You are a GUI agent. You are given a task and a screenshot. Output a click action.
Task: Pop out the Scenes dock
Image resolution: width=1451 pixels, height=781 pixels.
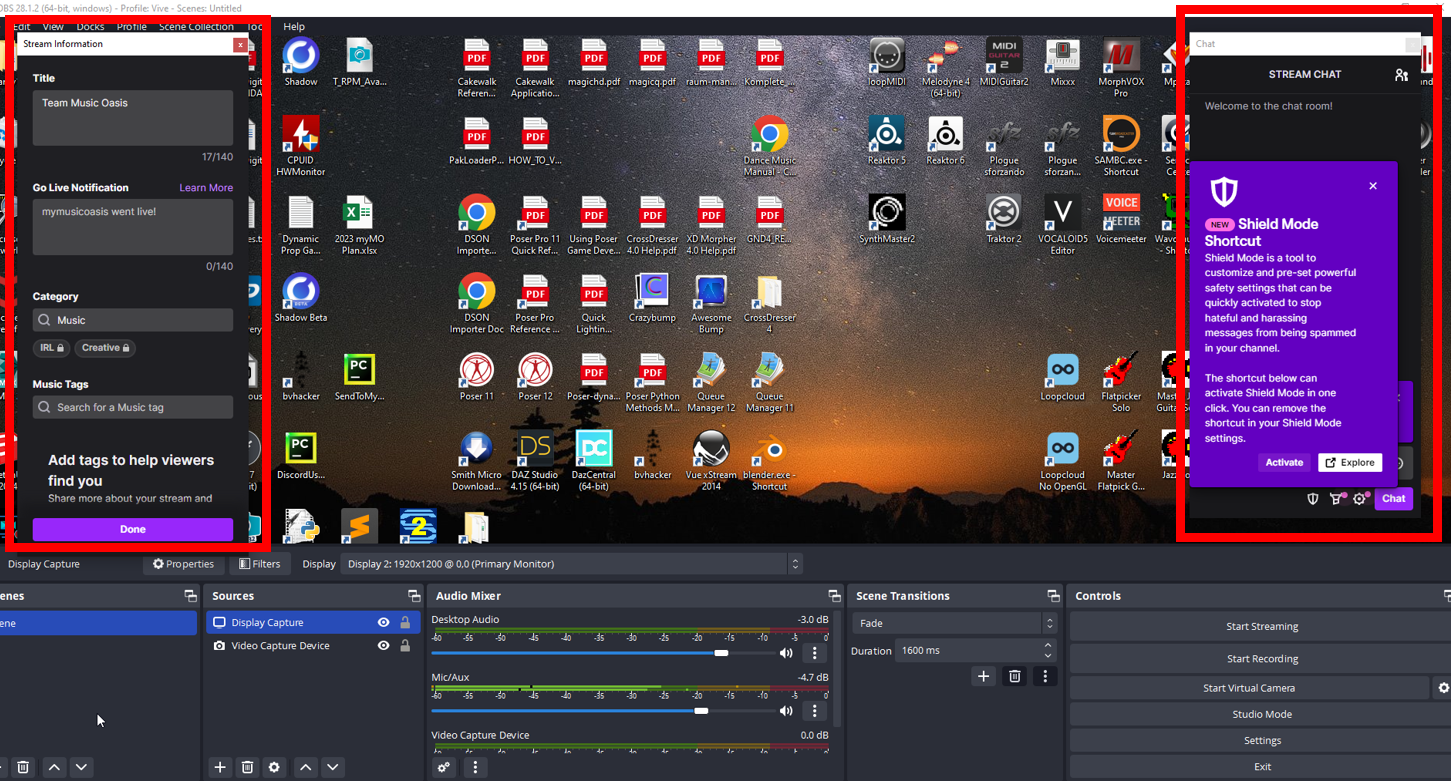point(190,596)
